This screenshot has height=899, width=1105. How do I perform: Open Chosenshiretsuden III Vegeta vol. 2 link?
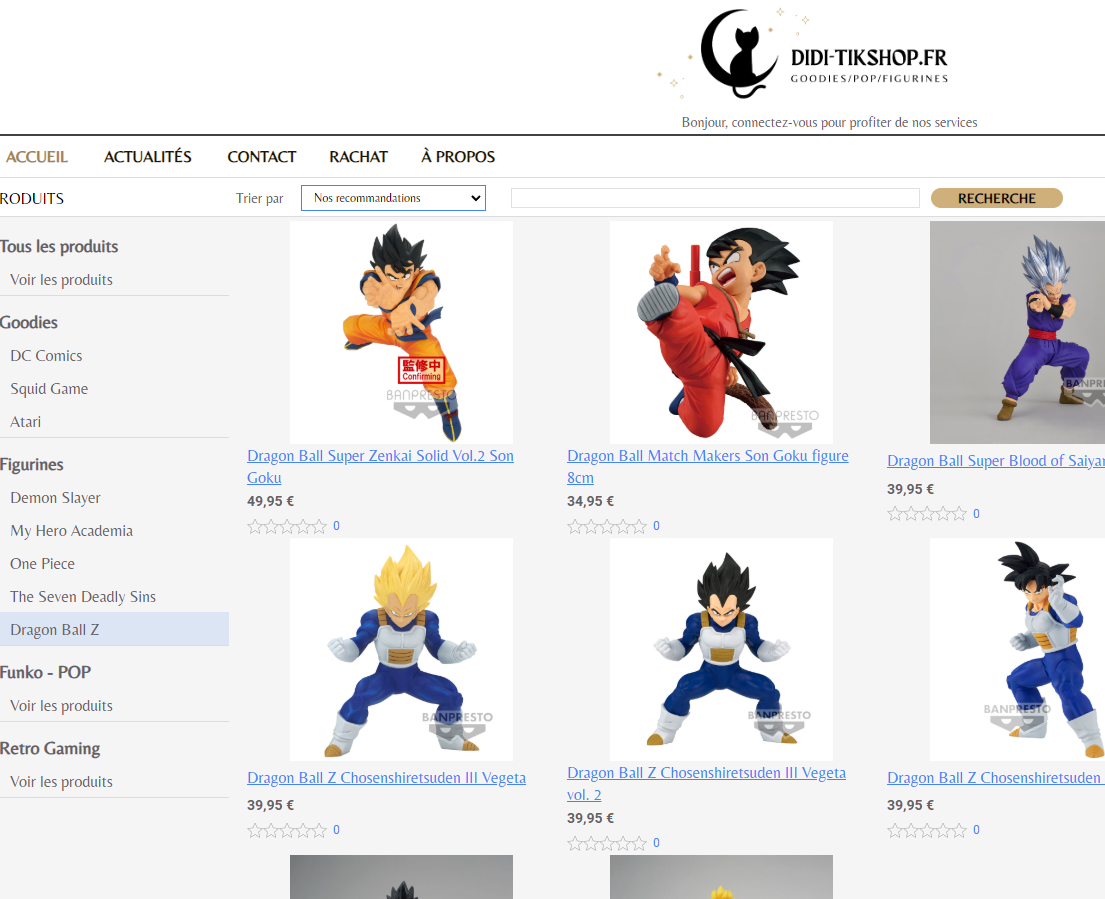coord(706,783)
